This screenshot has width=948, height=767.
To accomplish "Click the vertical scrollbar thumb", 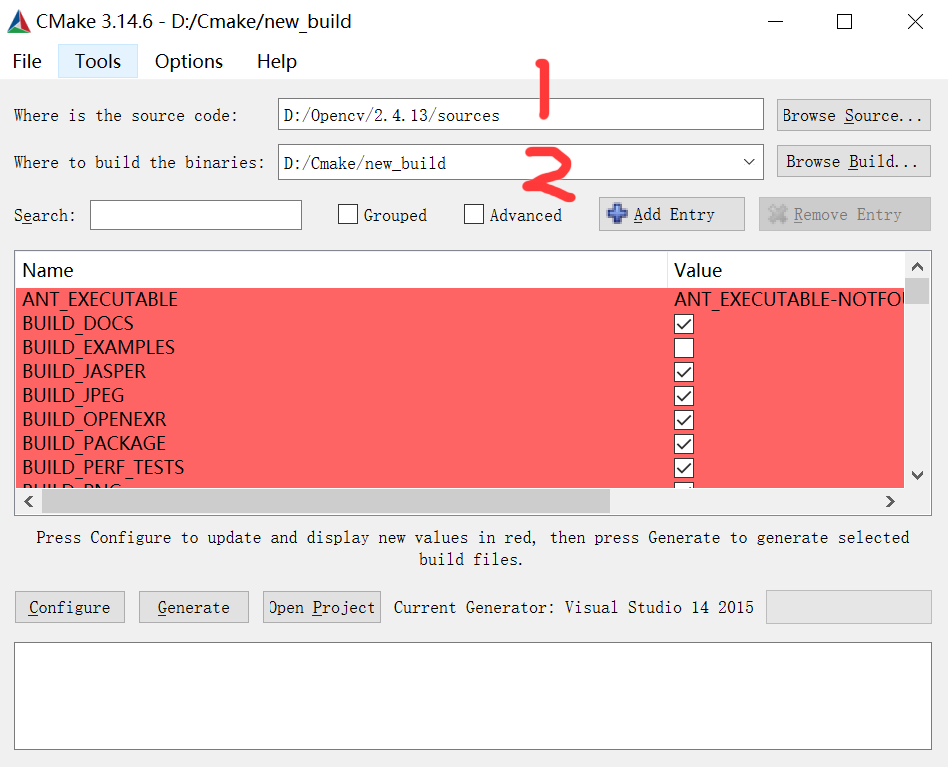I will click(917, 291).
